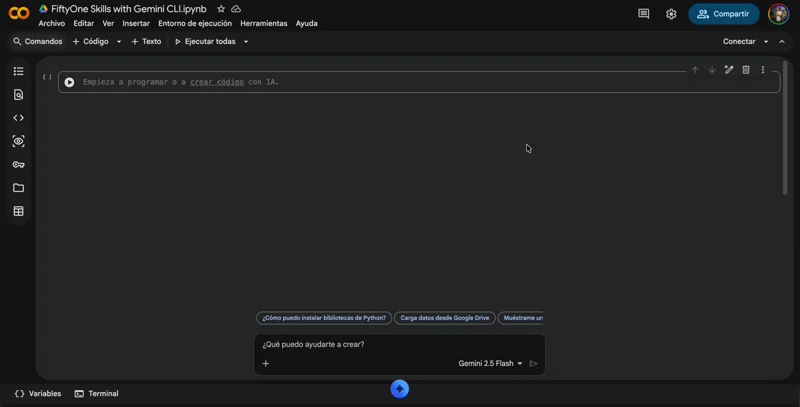This screenshot has height=407, width=800.
Task: Expand the Ejecutar todas dropdown arrow
Action: (246, 42)
